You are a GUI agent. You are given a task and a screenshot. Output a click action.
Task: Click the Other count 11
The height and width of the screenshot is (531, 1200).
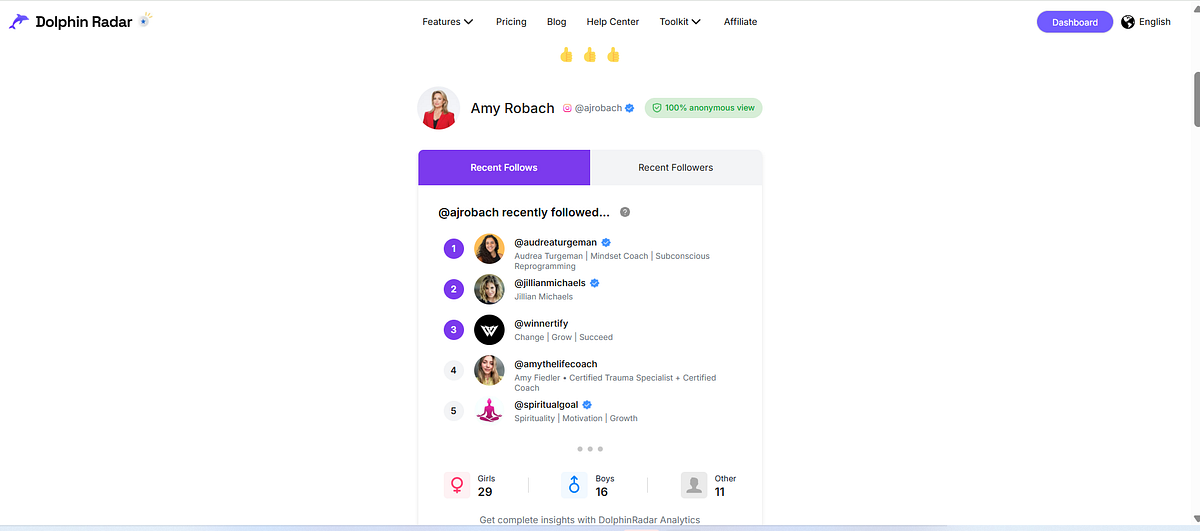[720, 492]
